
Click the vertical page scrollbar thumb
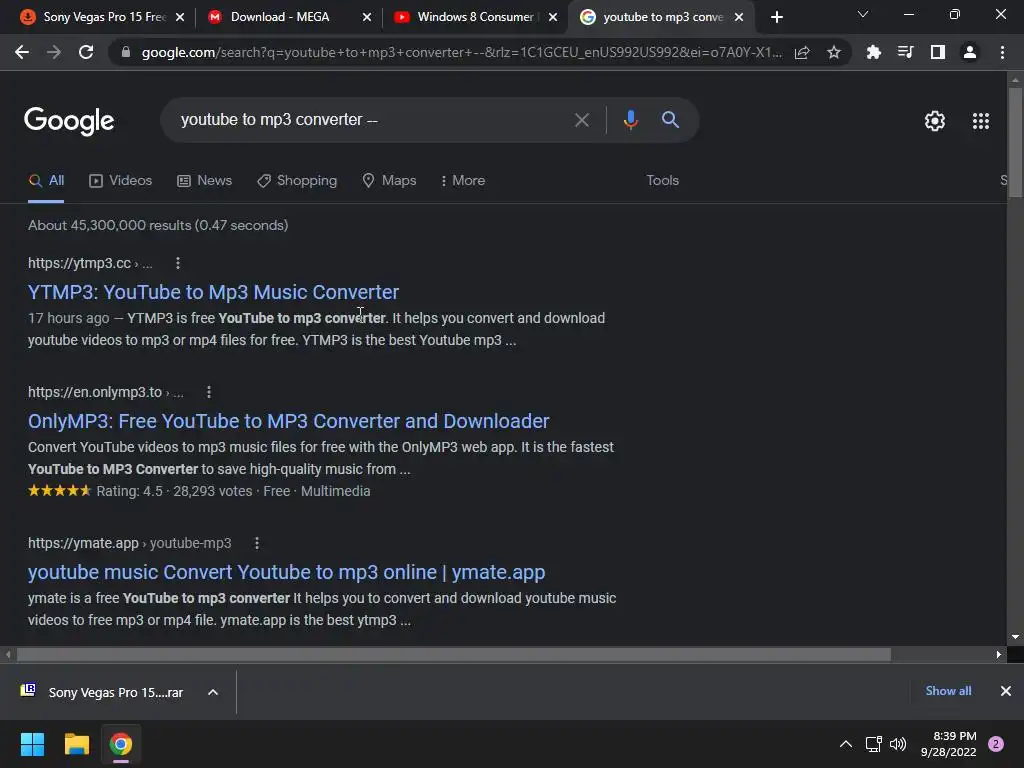1015,142
